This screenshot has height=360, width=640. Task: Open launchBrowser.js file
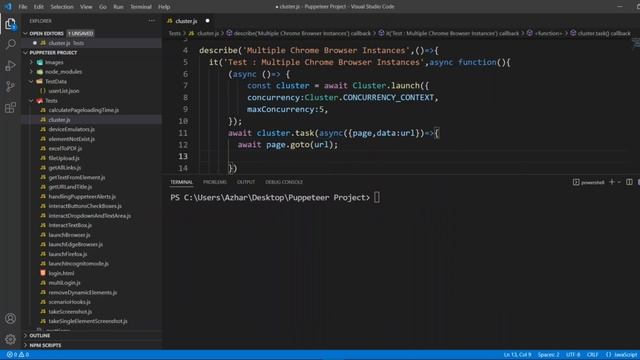[x=69, y=235]
